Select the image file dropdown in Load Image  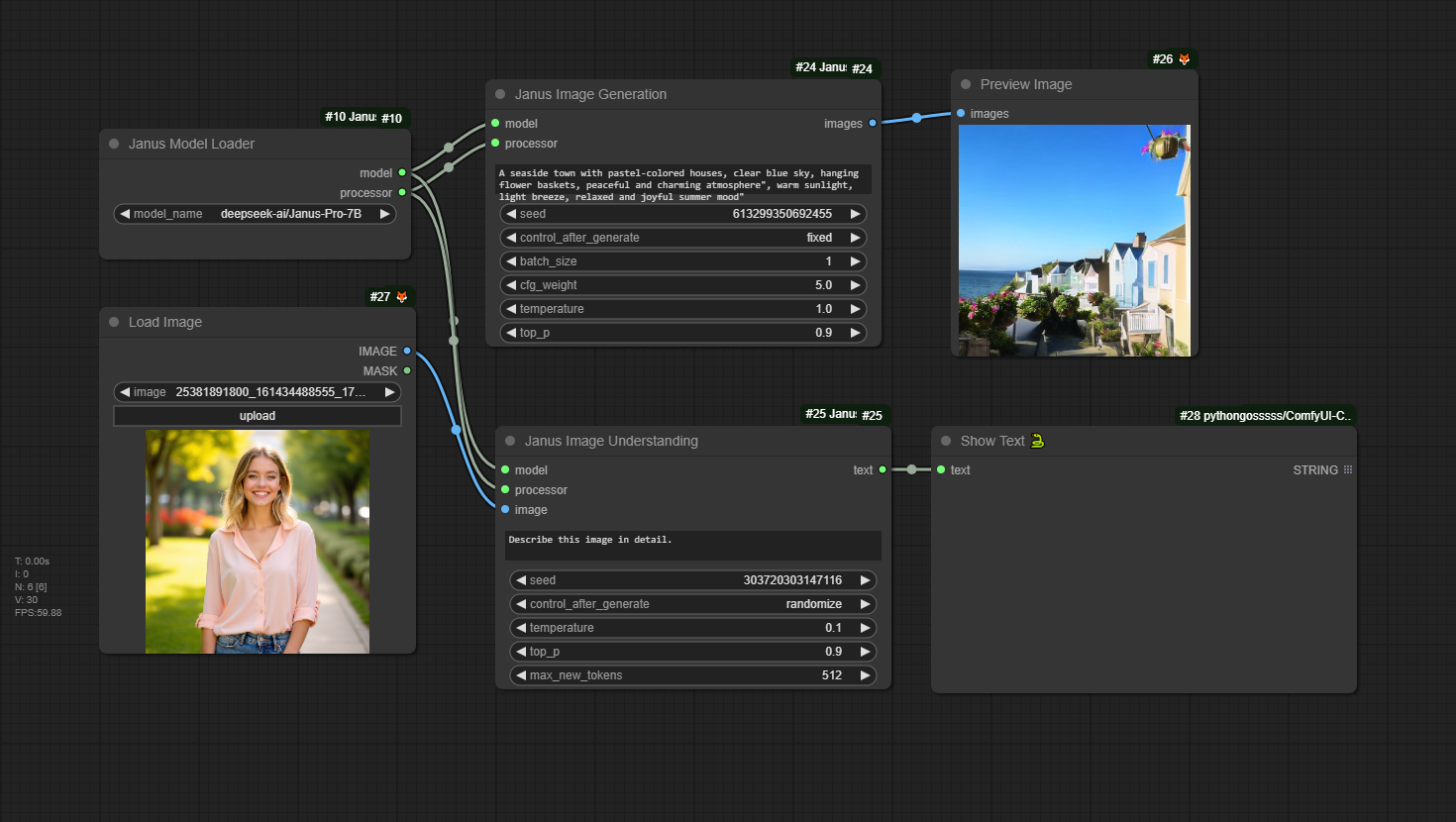pyautogui.click(x=258, y=392)
